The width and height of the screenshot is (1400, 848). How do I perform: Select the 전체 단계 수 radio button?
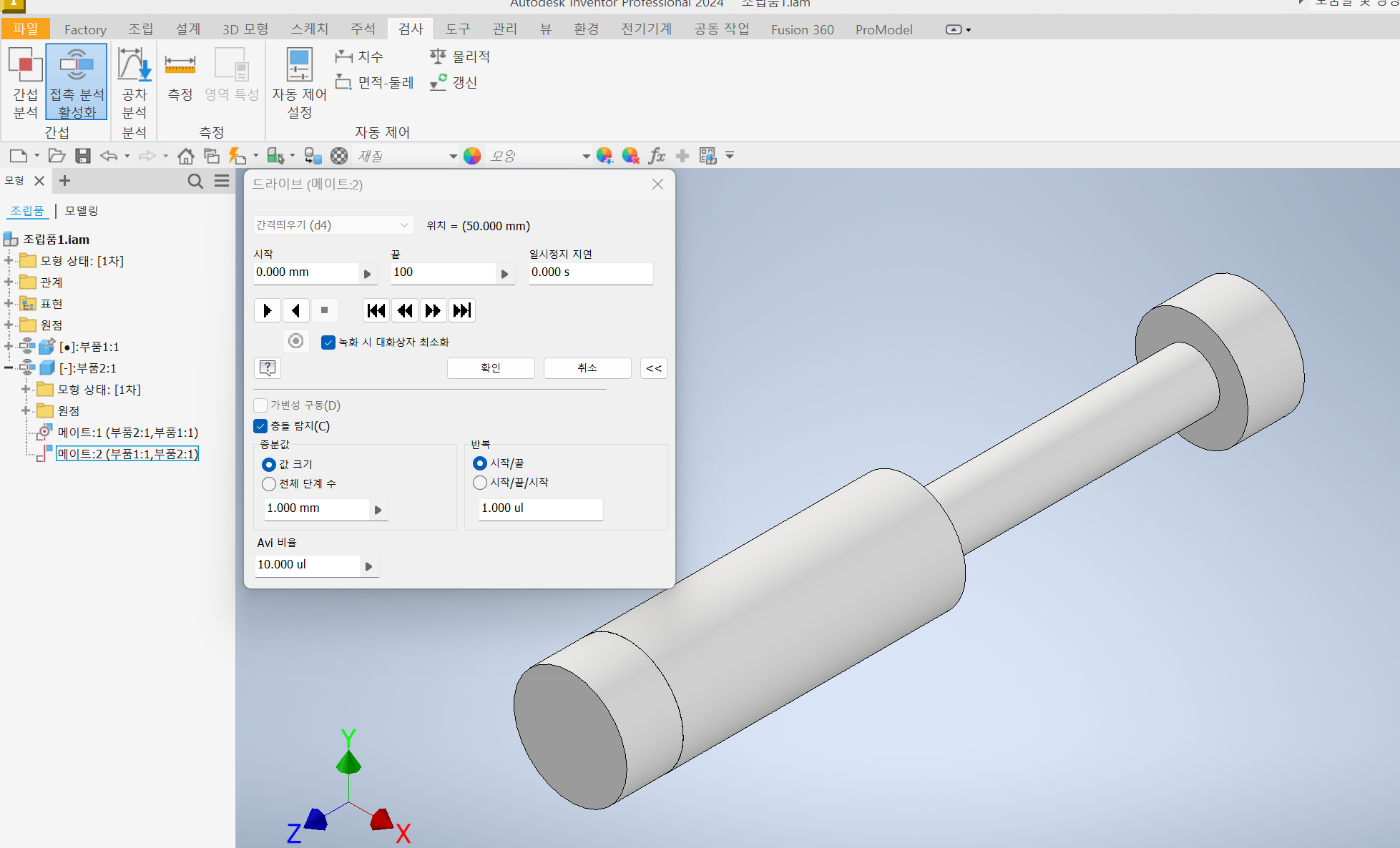pos(268,483)
